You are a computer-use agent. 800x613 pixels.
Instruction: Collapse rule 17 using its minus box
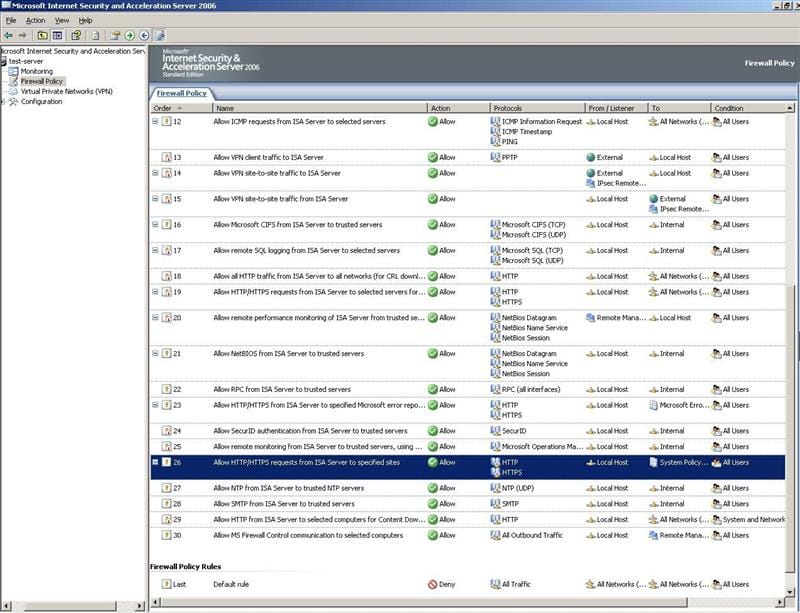155,250
